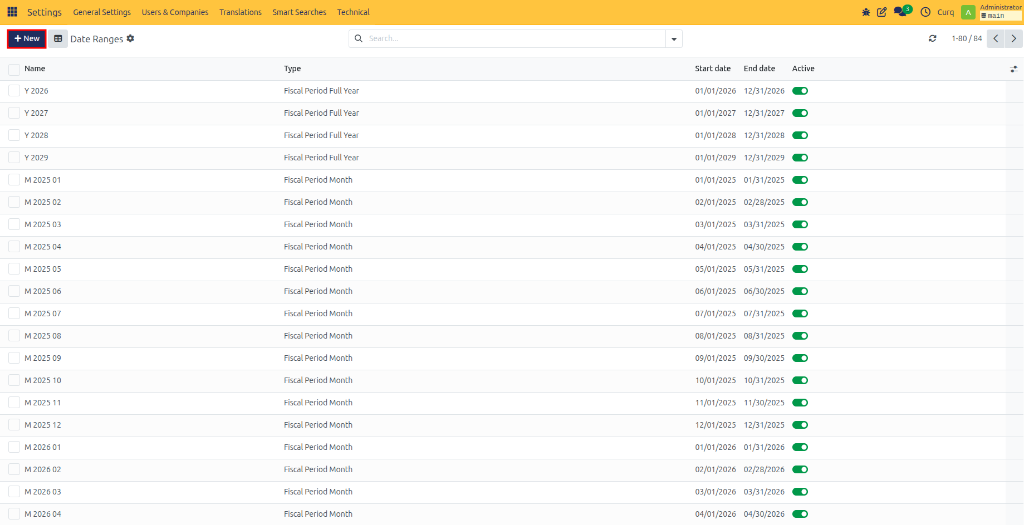Open the M 2026 01 record
The height and width of the screenshot is (525, 1024).
43,447
